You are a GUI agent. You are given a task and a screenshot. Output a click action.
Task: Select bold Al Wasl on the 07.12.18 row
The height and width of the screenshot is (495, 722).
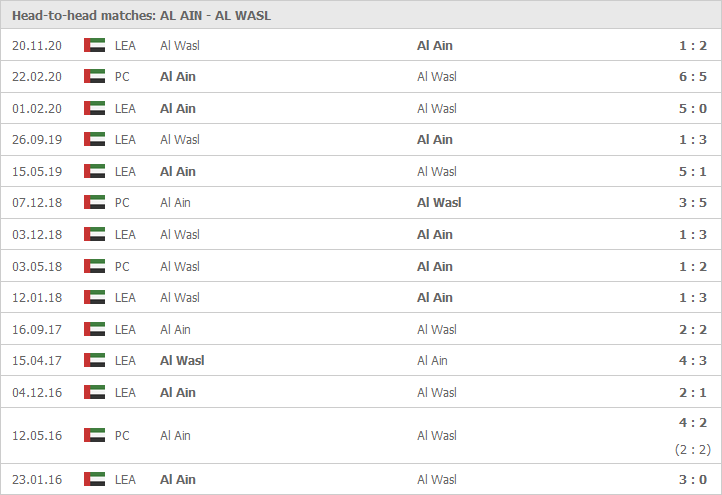coord(439,202)
